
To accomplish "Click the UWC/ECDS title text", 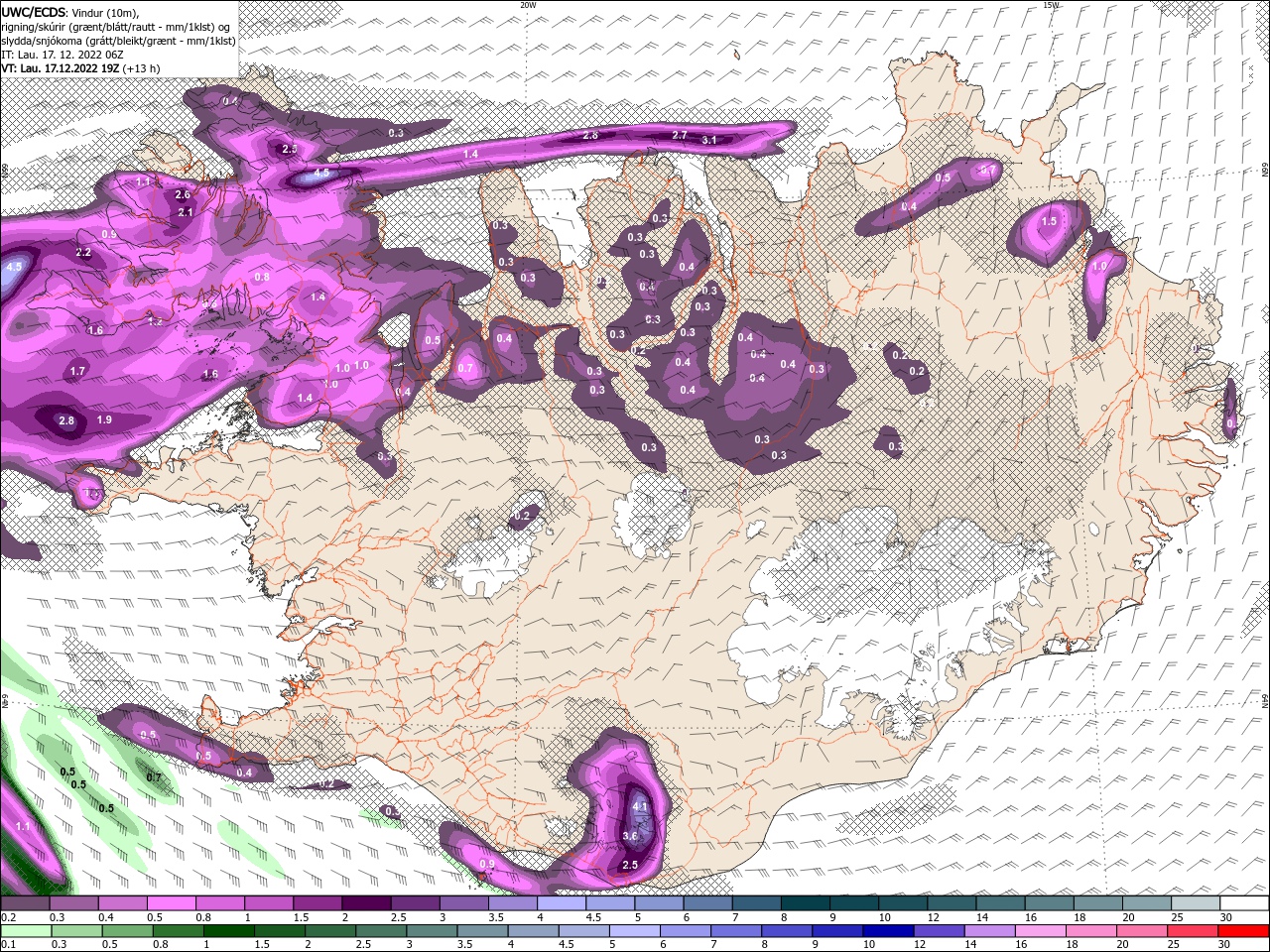I will tap(34, 12).
